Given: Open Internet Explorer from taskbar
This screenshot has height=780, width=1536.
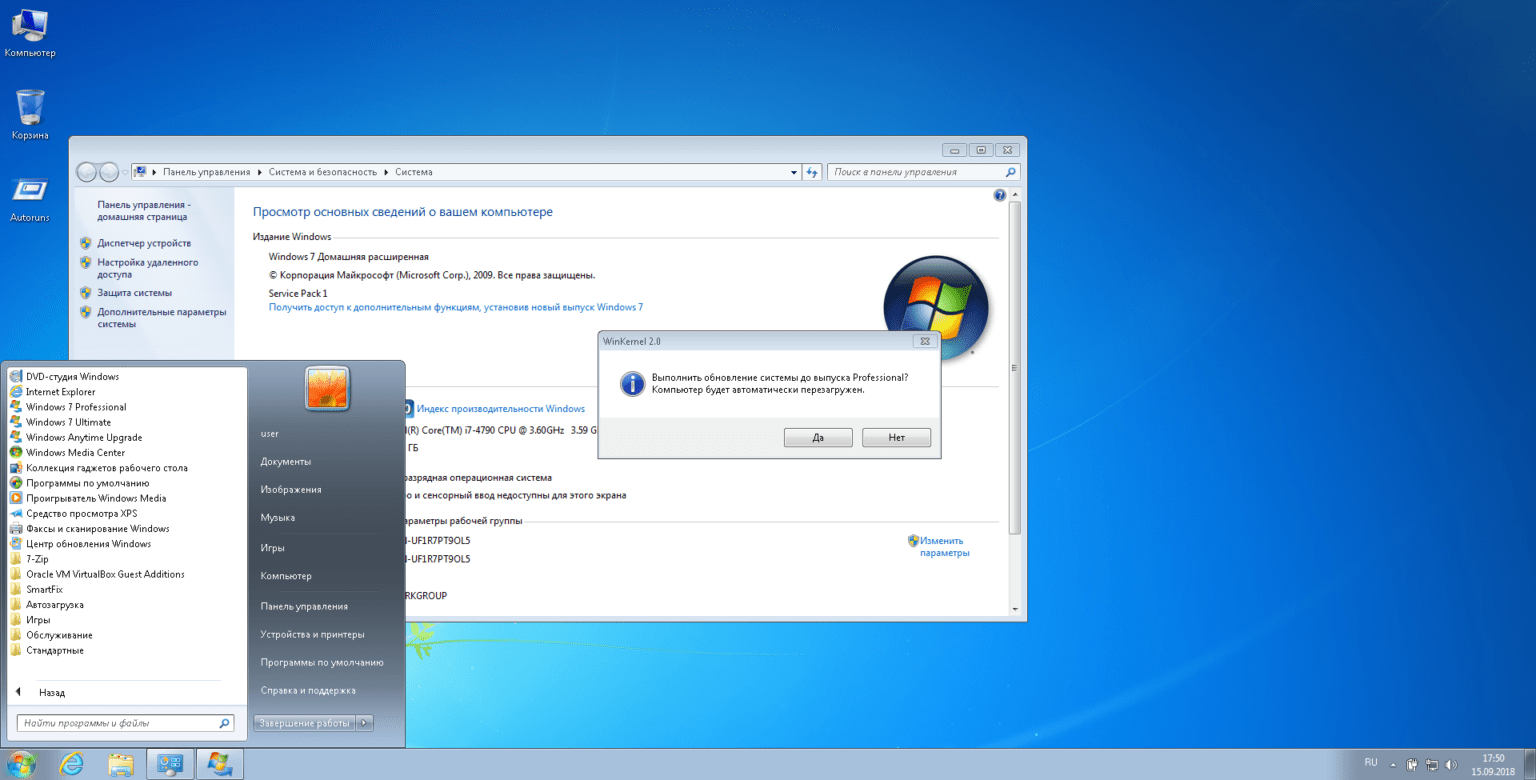Looking at the screenshot, I should (x=72, y=765).
